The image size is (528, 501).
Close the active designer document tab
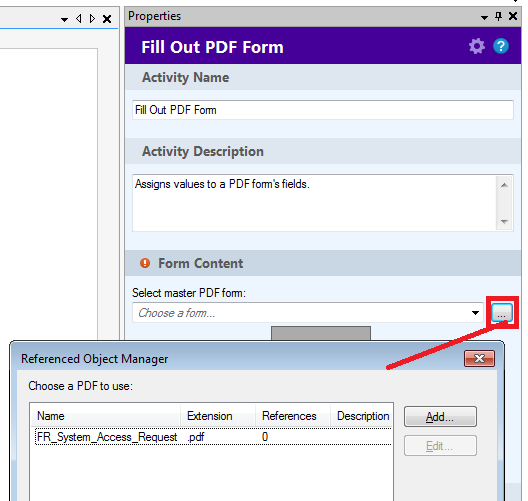tap(107, 19)
